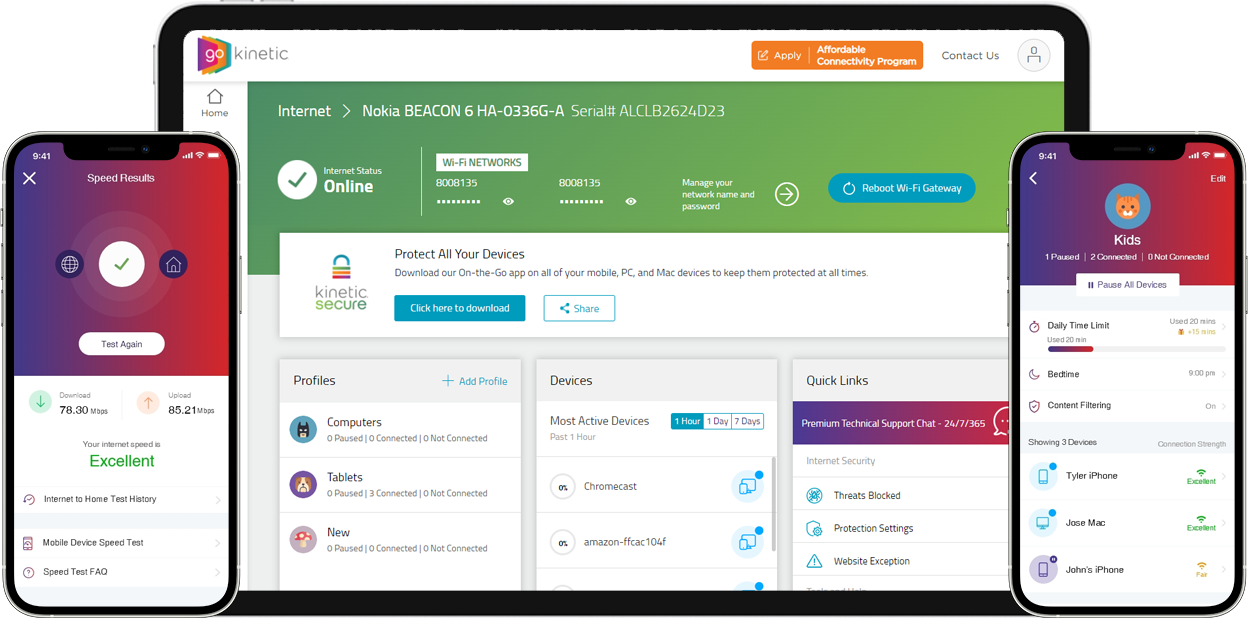Click the Home icon in sidebar

click(x=214, y=98)
